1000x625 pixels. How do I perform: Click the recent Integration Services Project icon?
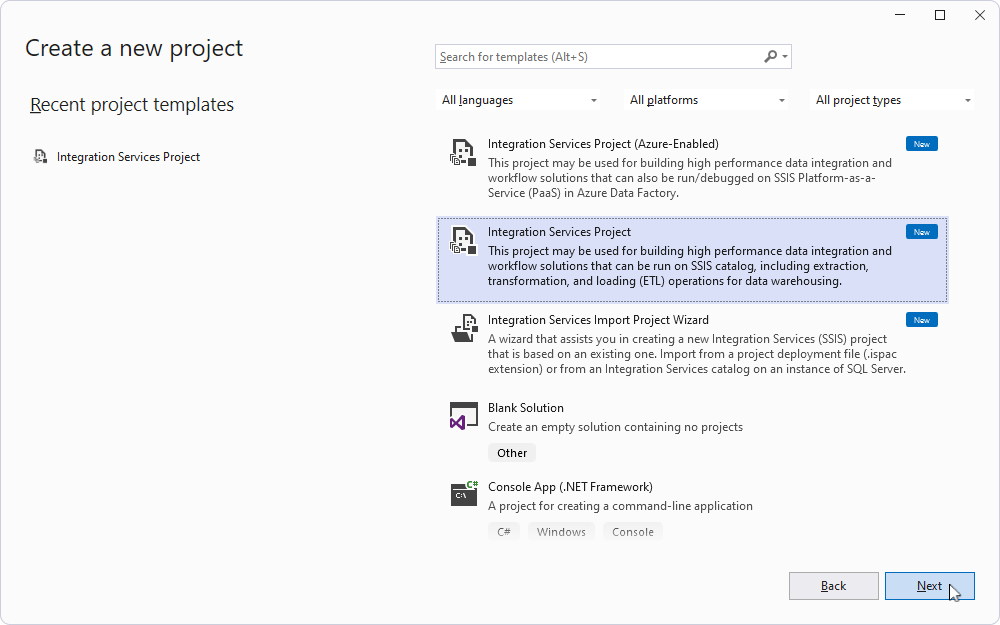point(40,156)
